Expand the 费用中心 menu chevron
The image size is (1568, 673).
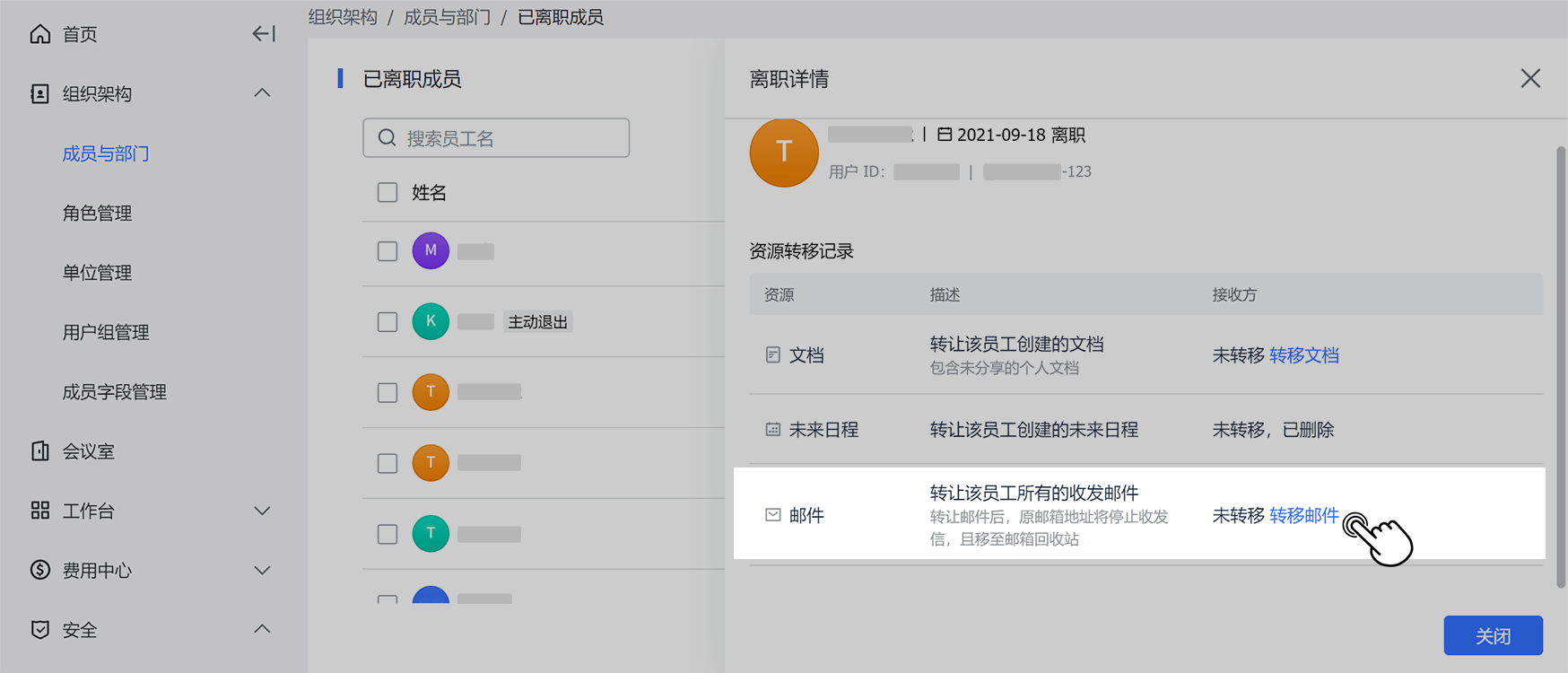point(262,570)
